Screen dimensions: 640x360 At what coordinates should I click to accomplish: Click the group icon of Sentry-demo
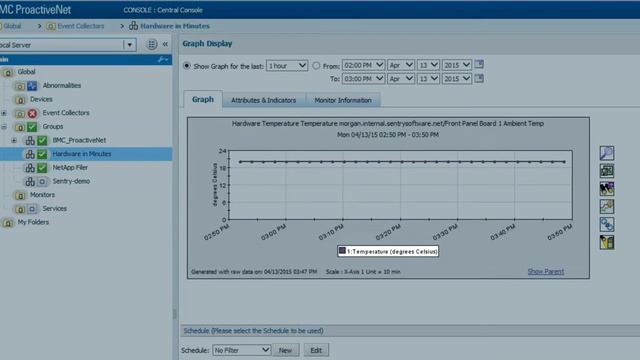[30, 181]
